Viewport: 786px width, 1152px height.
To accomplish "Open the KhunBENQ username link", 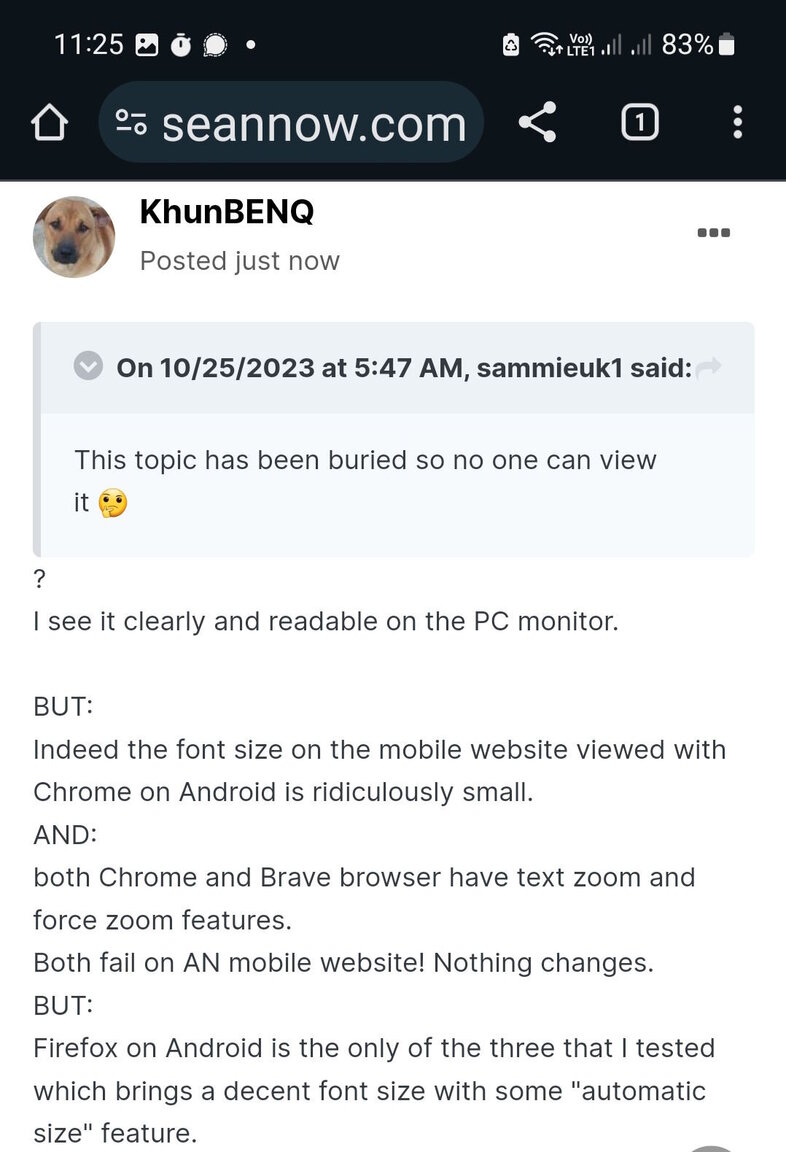I will 227,212.
